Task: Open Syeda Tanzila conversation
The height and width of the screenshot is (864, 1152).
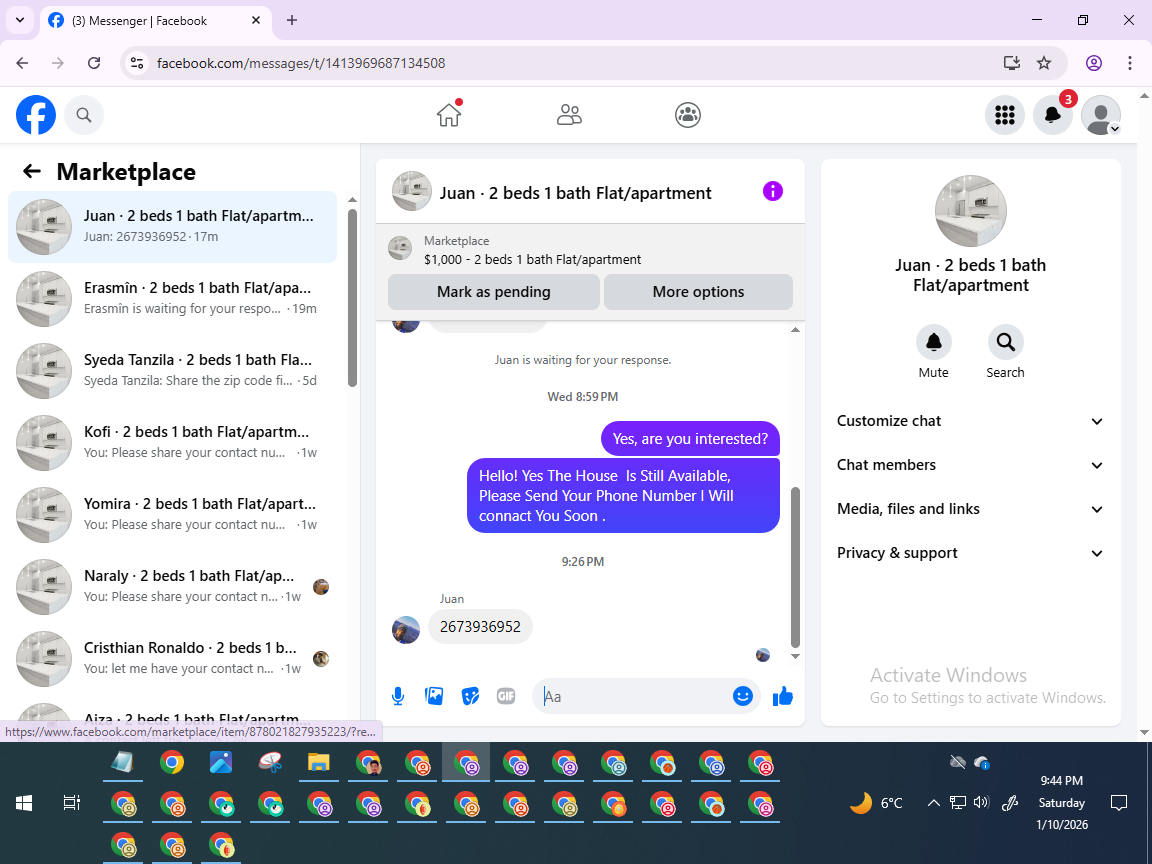Action: pos(172,370)
